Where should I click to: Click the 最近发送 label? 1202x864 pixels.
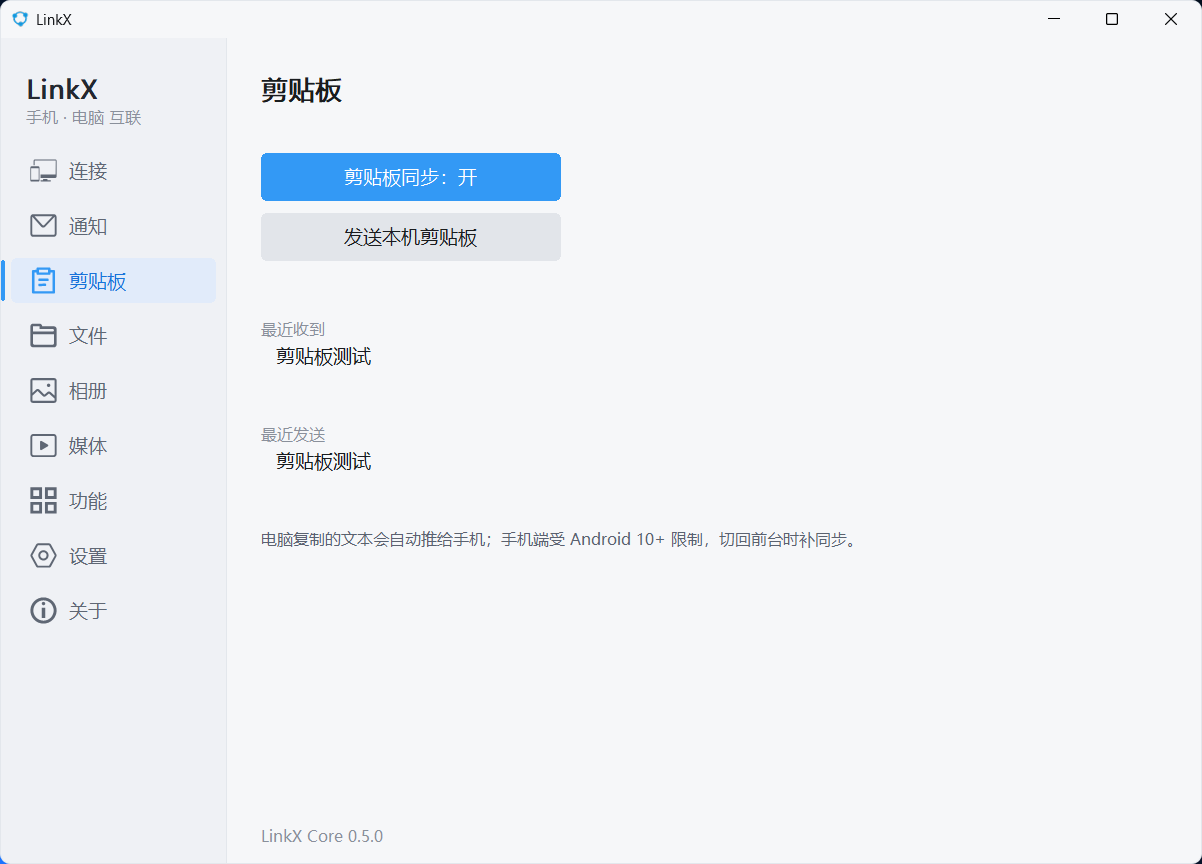[x=293, y=434]
